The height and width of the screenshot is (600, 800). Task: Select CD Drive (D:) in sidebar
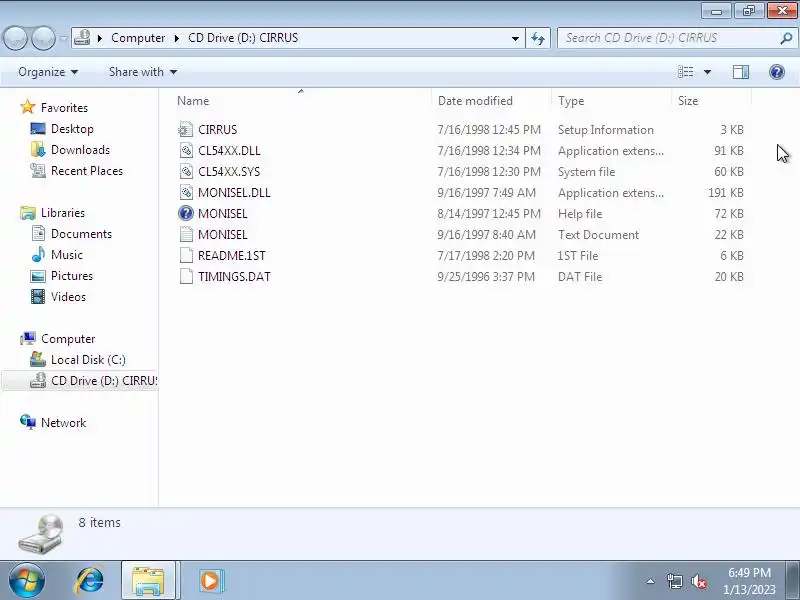click(x=104, y=381)
